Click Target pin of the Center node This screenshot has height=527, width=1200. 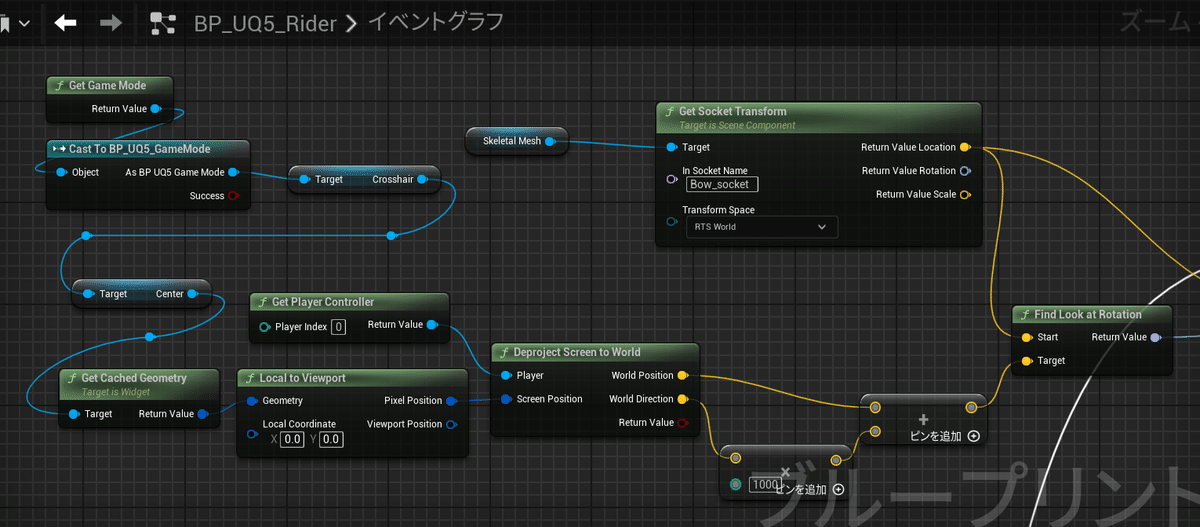pos(87,294)
